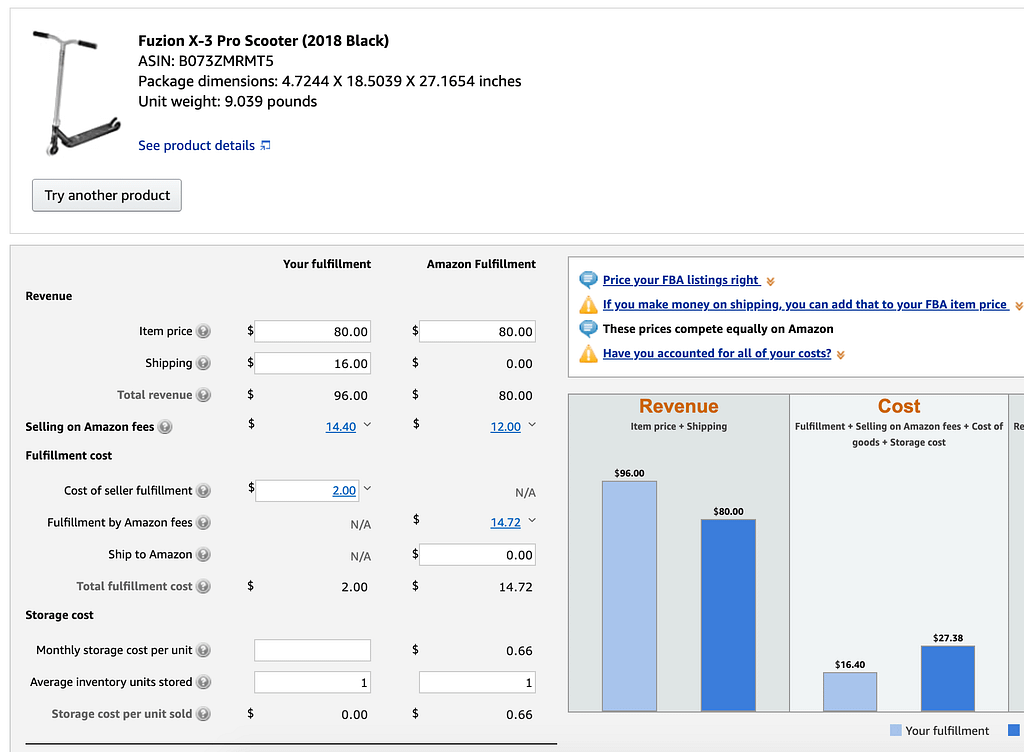Click Your fulfillment Average inventory units field
Viewport: 1024px width, 752px height.
click(x=313, y=682)
